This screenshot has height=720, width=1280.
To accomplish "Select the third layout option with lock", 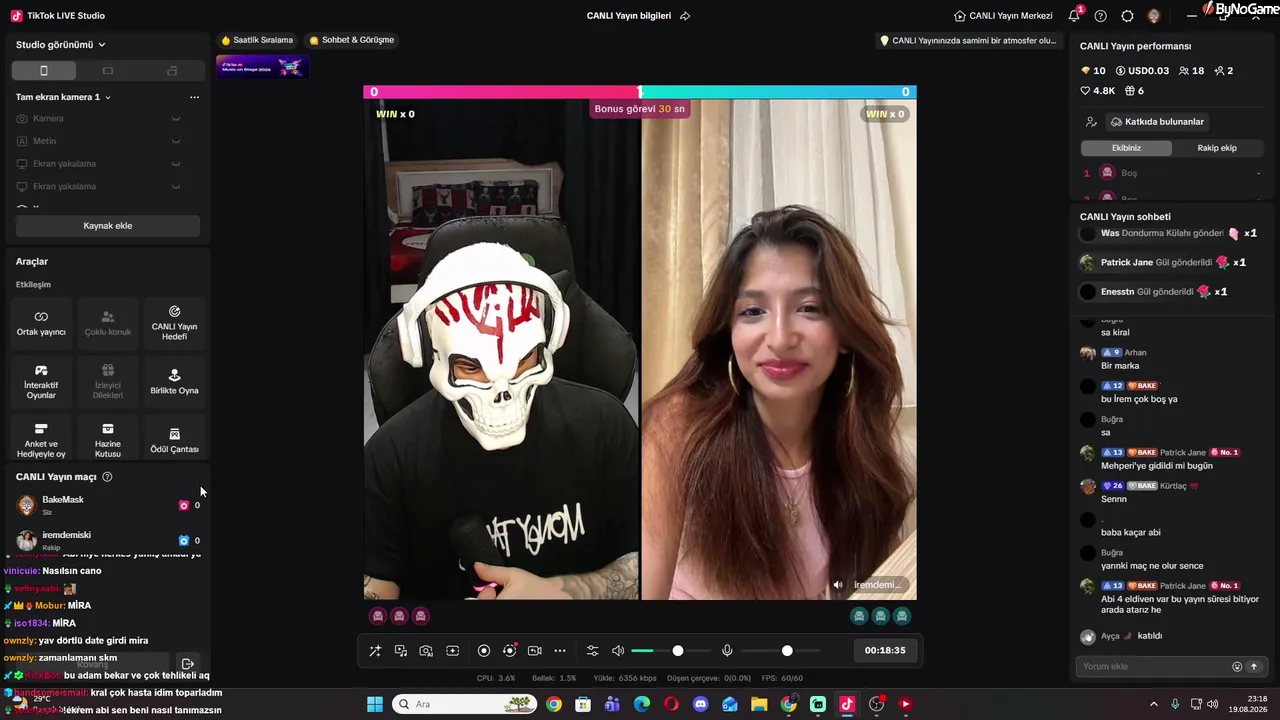I will pos(172,71).
